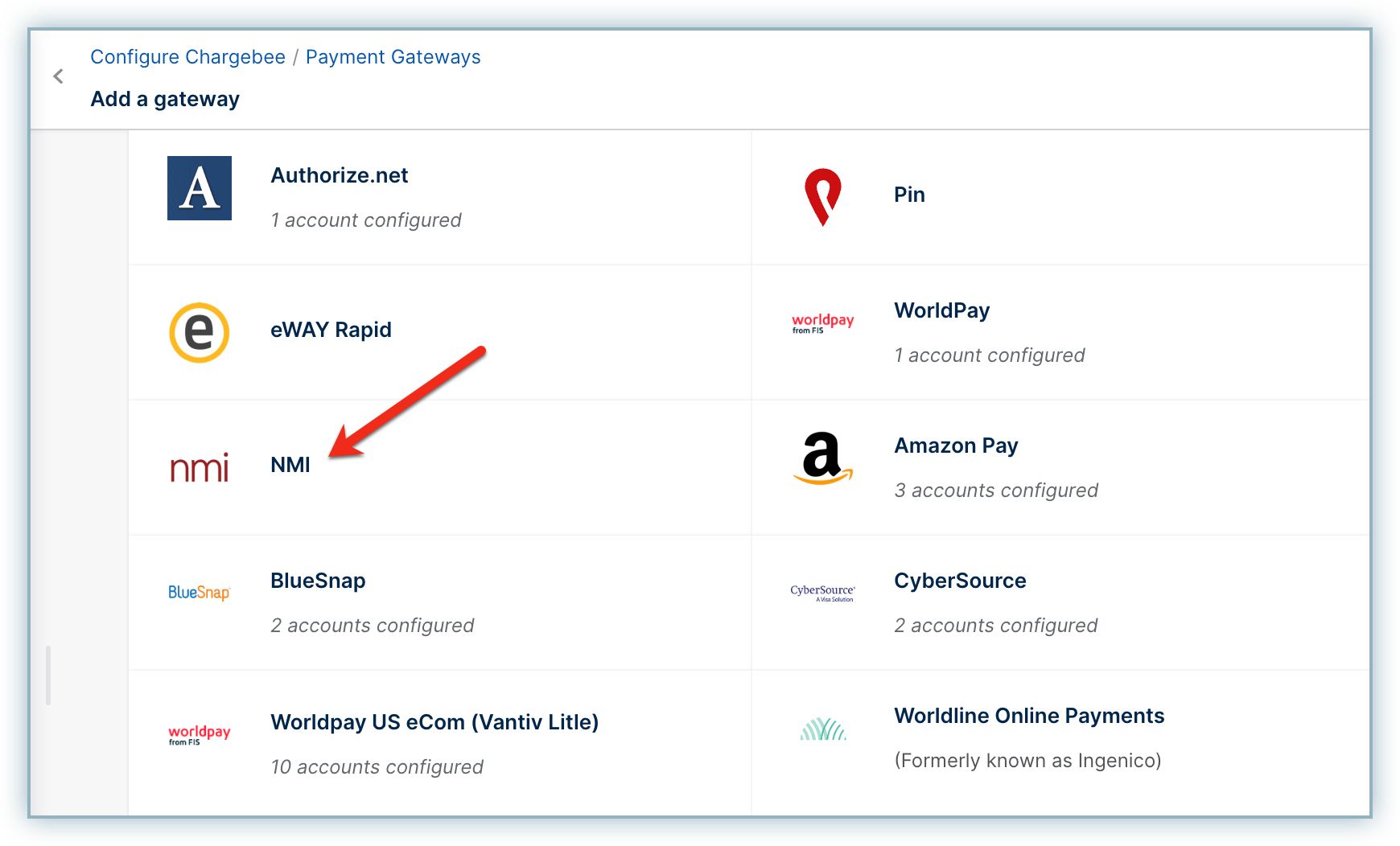Image resolution: width=1400 pixels, height=846 pixels.
Task: Select the CyberSource logo icon
Action: point(823,593)
